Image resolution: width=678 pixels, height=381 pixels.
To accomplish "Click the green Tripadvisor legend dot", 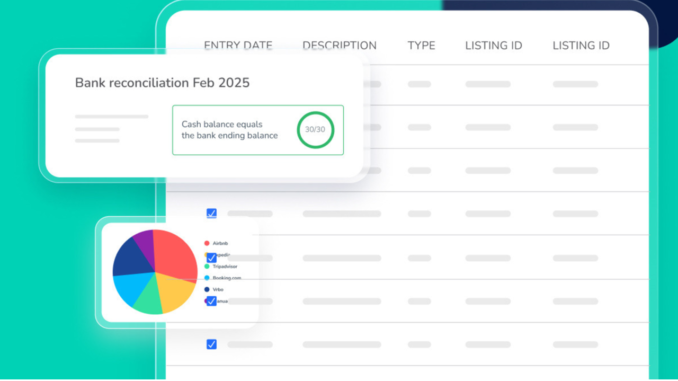I will pyautogui.click(x=207, y=266).
